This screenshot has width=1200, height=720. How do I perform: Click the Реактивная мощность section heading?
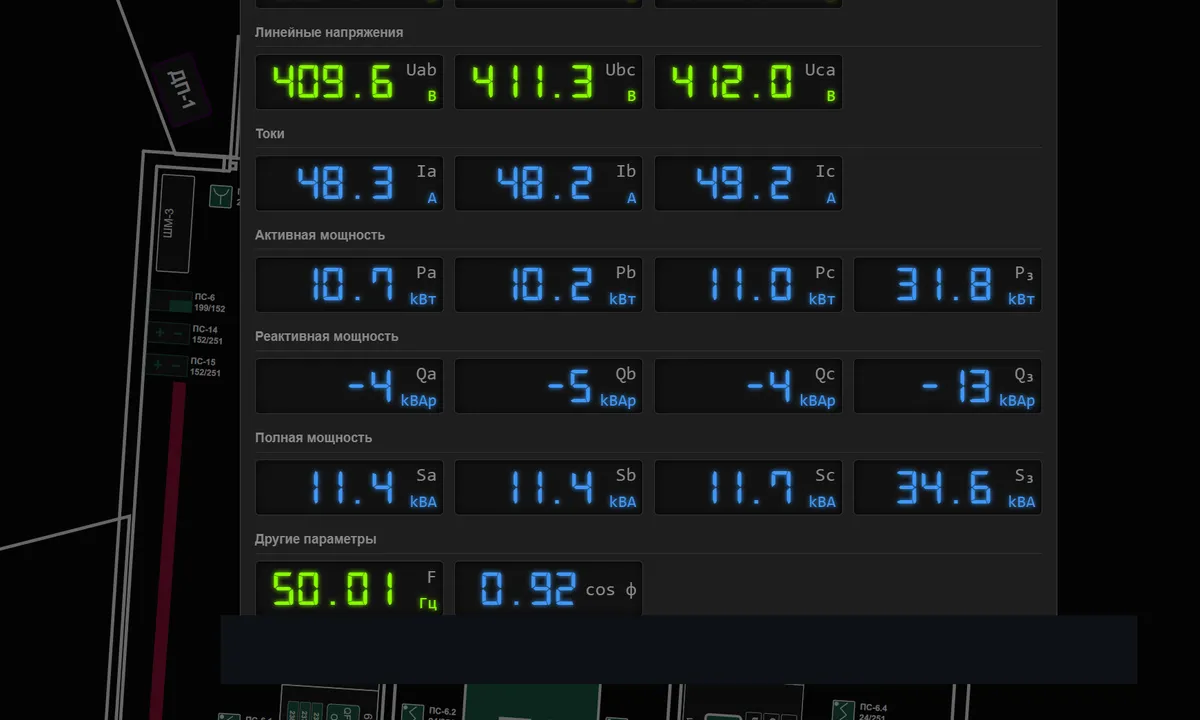326,336
